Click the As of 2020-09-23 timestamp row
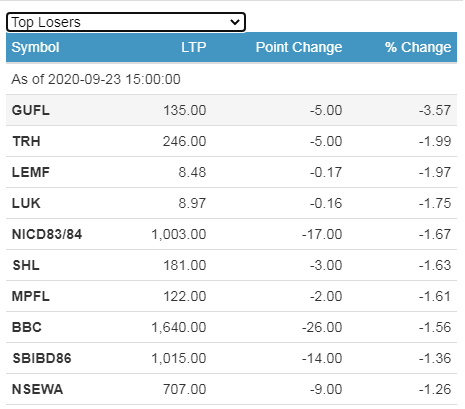The height and width of the screenshot is (409, 465). [231, 79]
